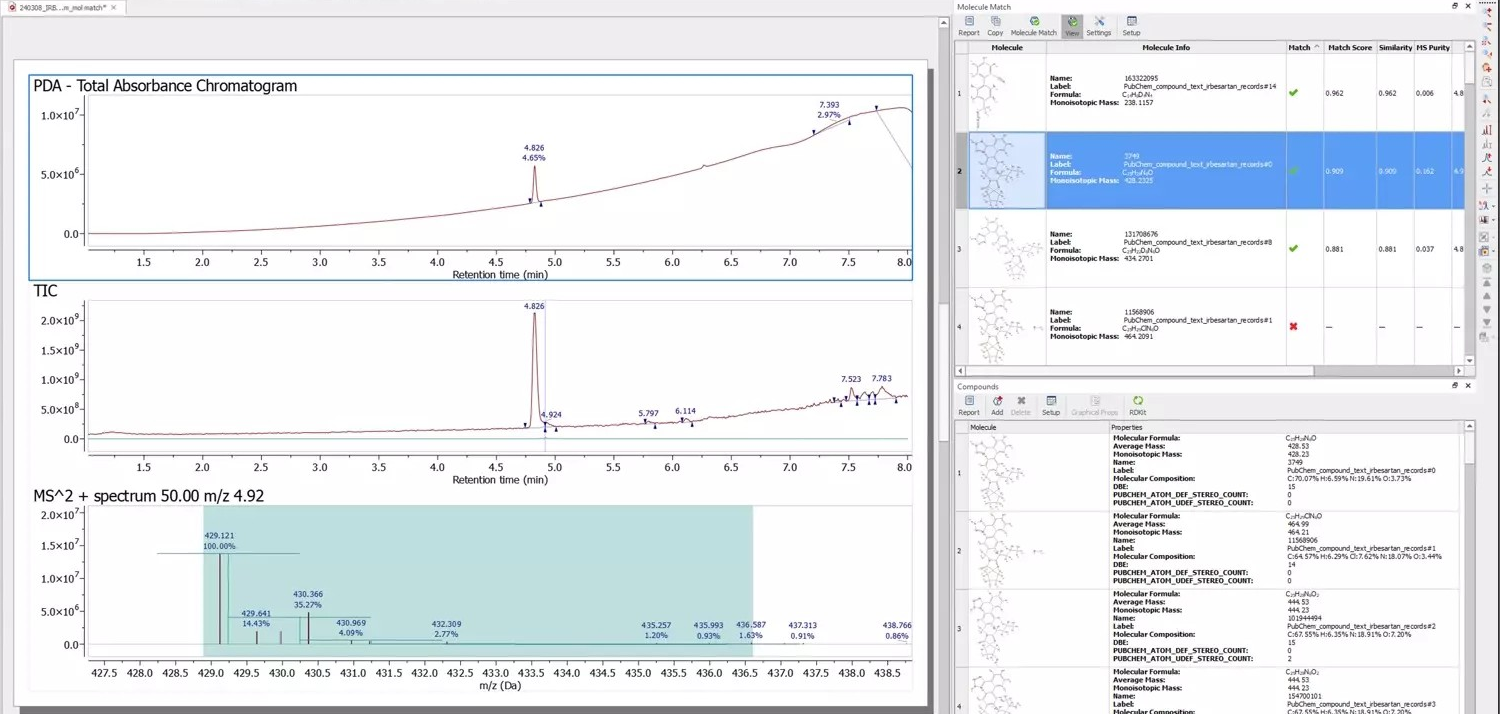
Task: Select the 240308 mol match document tab
Action: click(x=60, y=7)
